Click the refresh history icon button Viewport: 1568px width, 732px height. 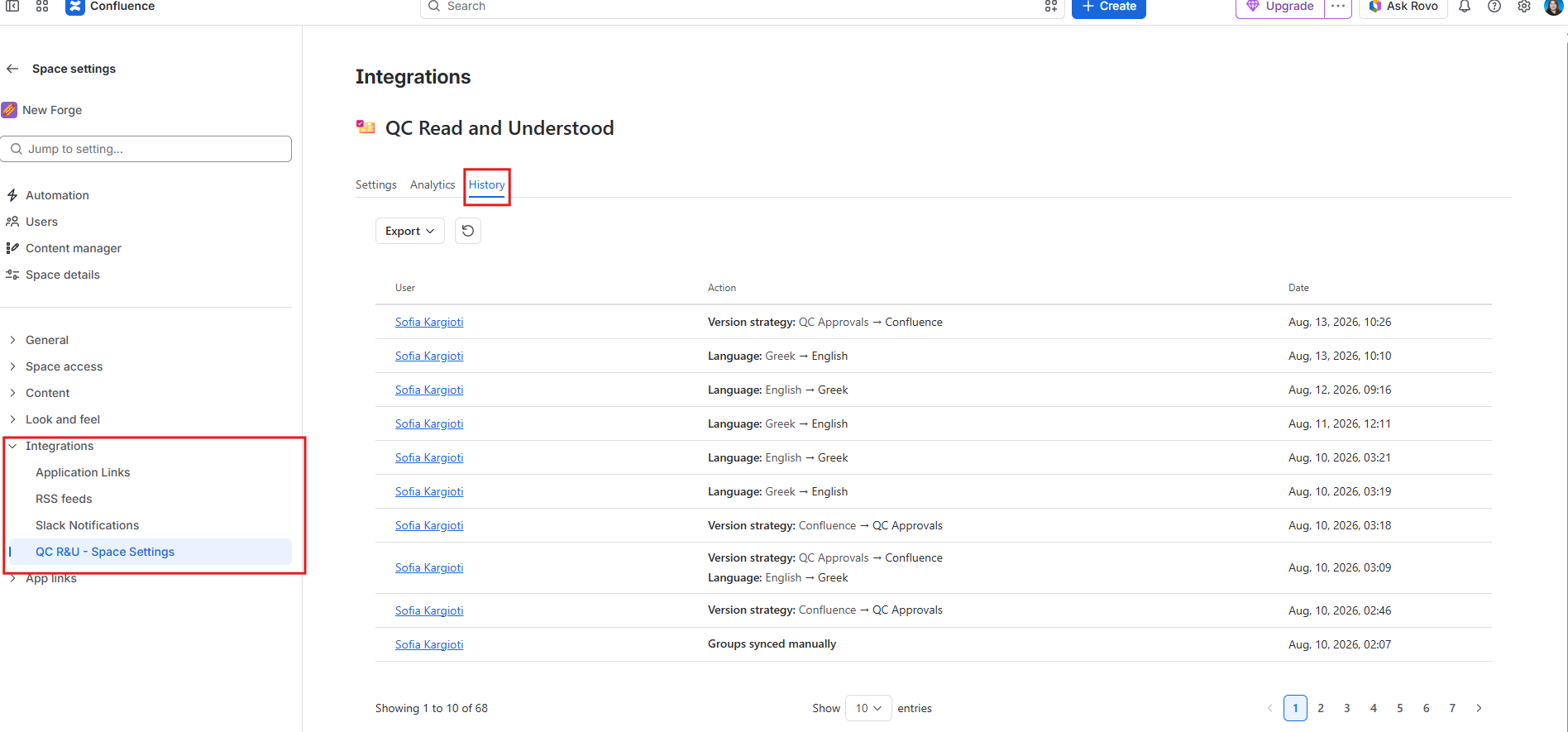[468, 231]
